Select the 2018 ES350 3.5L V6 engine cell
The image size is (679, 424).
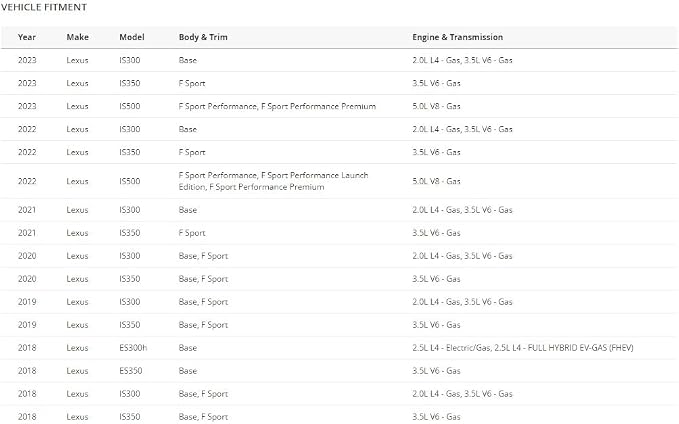(436, 371)
